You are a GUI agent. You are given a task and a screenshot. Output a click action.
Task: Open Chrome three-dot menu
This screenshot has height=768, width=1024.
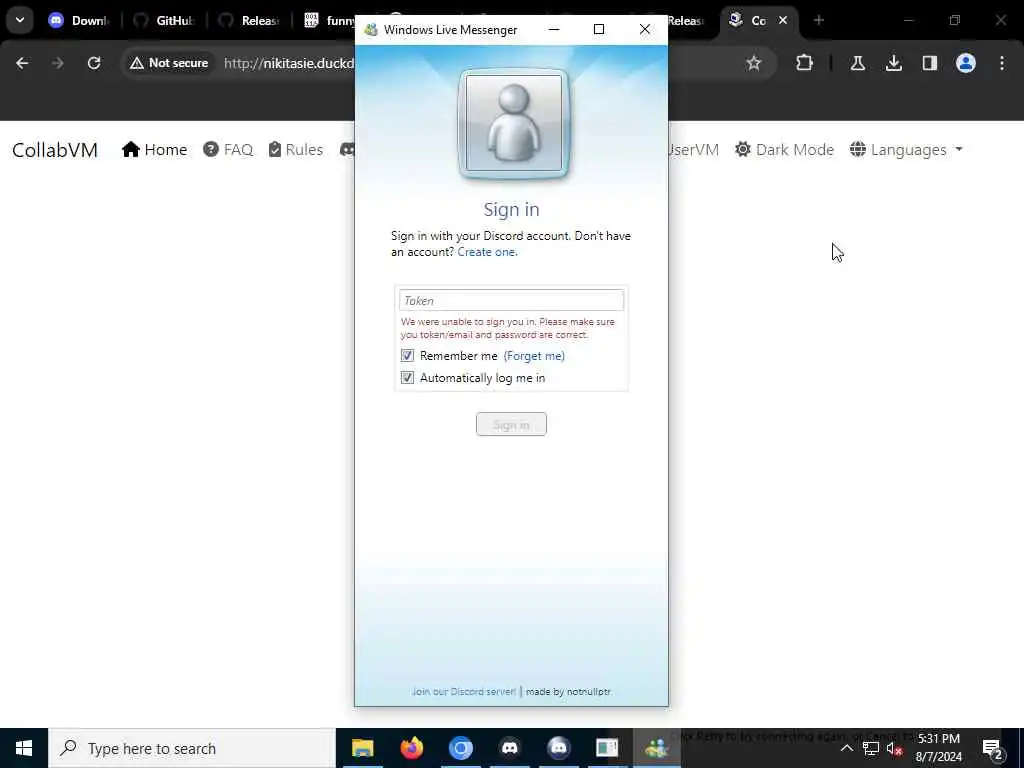coord(1002,63)
